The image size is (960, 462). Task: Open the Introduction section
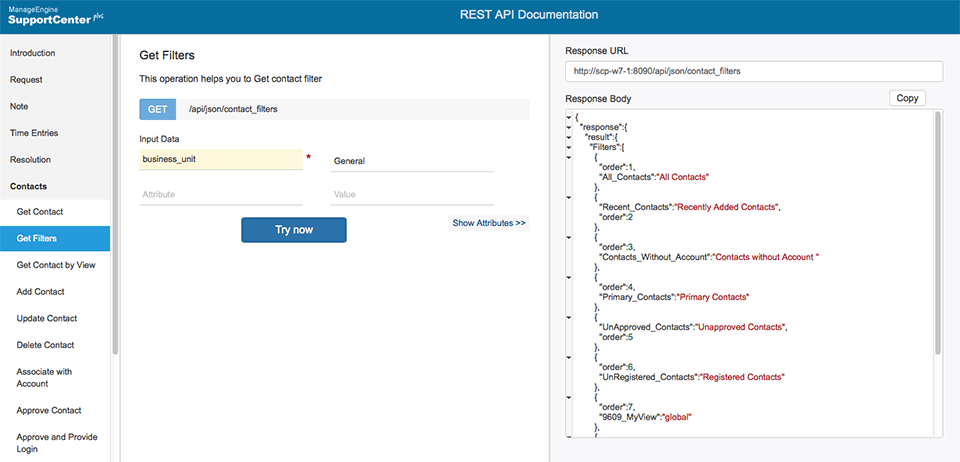(33, 53)
